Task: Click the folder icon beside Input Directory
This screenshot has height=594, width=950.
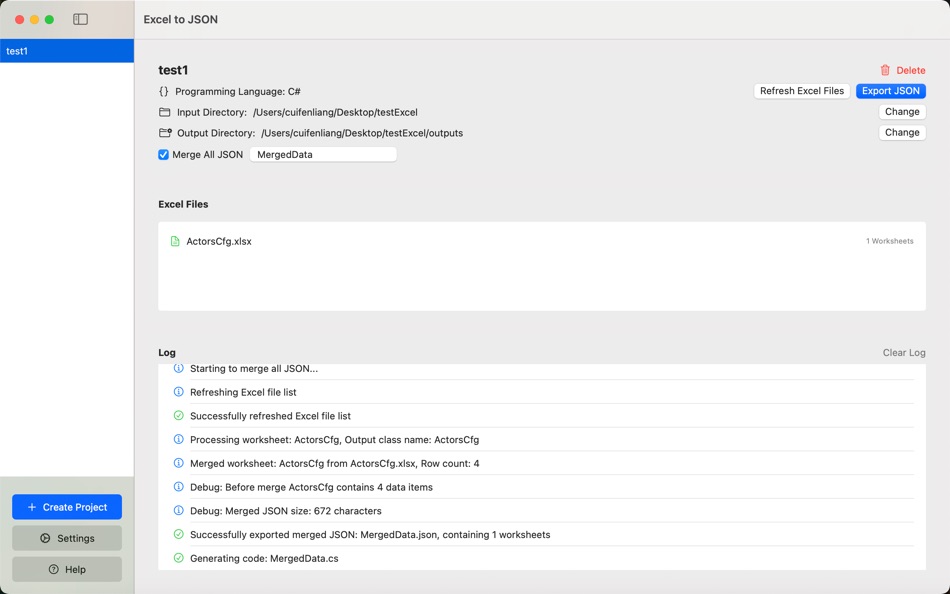Action: coord(163,112)
